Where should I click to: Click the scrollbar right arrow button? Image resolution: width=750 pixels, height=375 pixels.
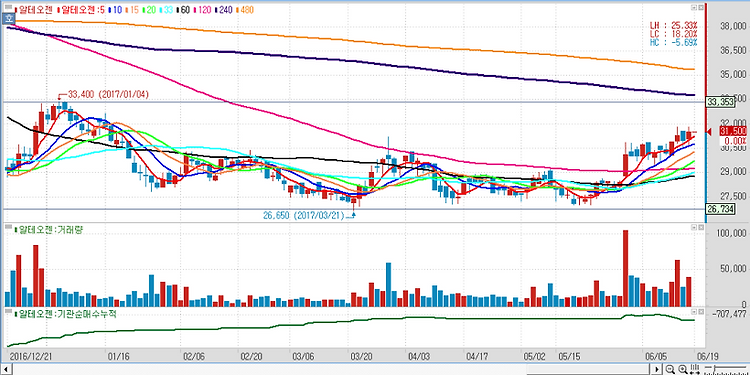click(x=657, y=369)
